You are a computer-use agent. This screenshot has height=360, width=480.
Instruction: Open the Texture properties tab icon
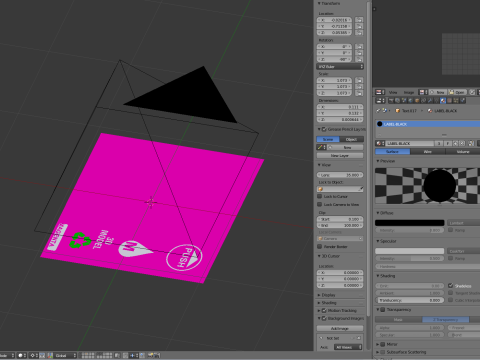pyautogui.click(x=449, y=100)
